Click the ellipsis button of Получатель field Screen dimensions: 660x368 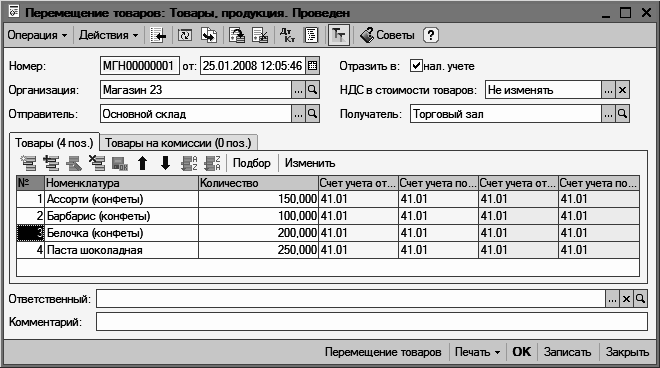click(x=608, y=114)
